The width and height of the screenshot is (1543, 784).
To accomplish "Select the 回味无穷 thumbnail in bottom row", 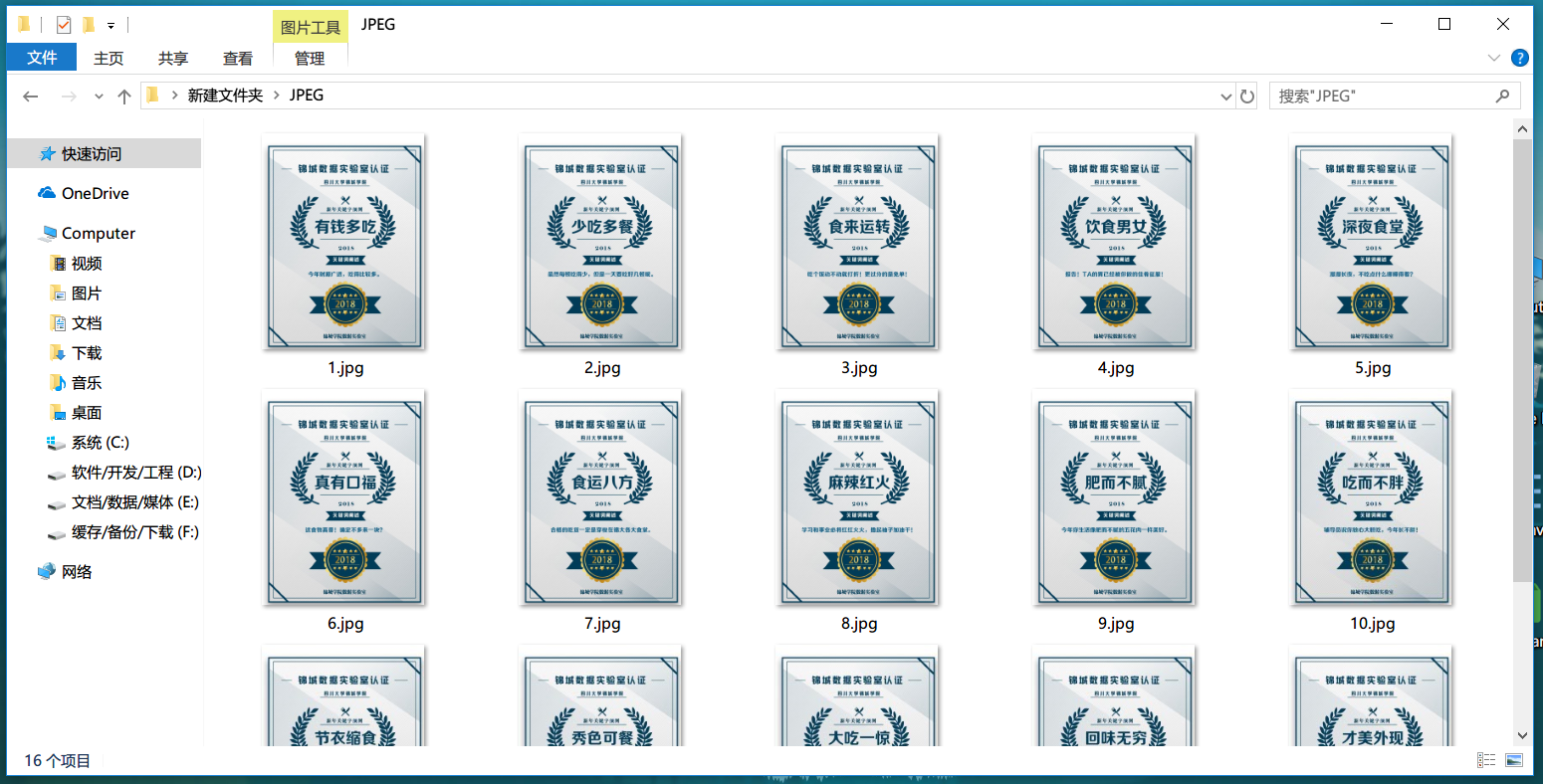I will point(1115,696).
